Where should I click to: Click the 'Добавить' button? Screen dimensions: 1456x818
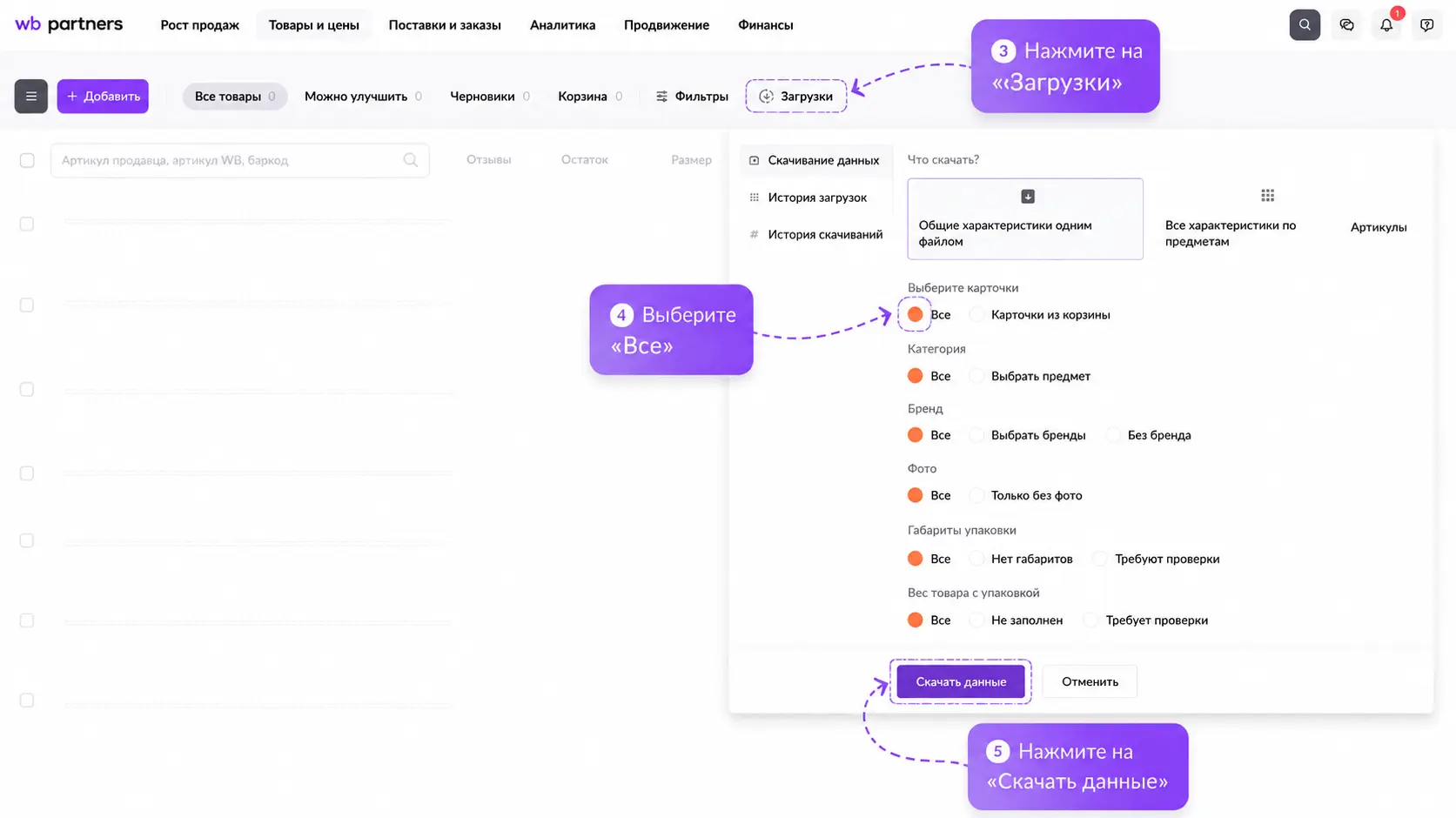[x=103, y=96]
